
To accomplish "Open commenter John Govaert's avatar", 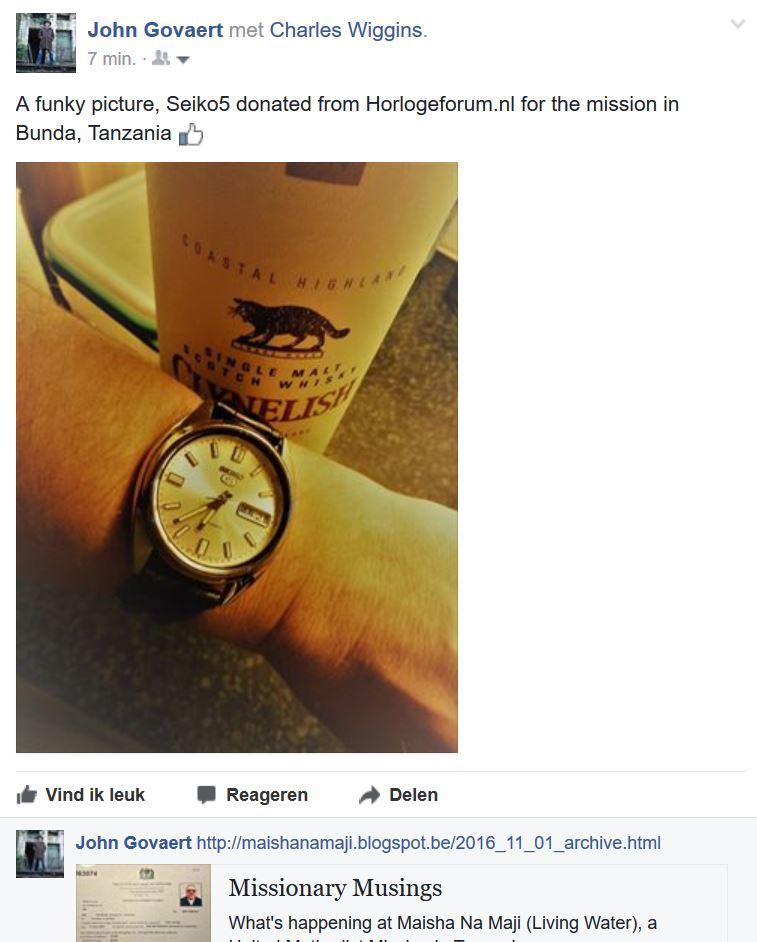I will pyautogui.click(x=40, y=854).
